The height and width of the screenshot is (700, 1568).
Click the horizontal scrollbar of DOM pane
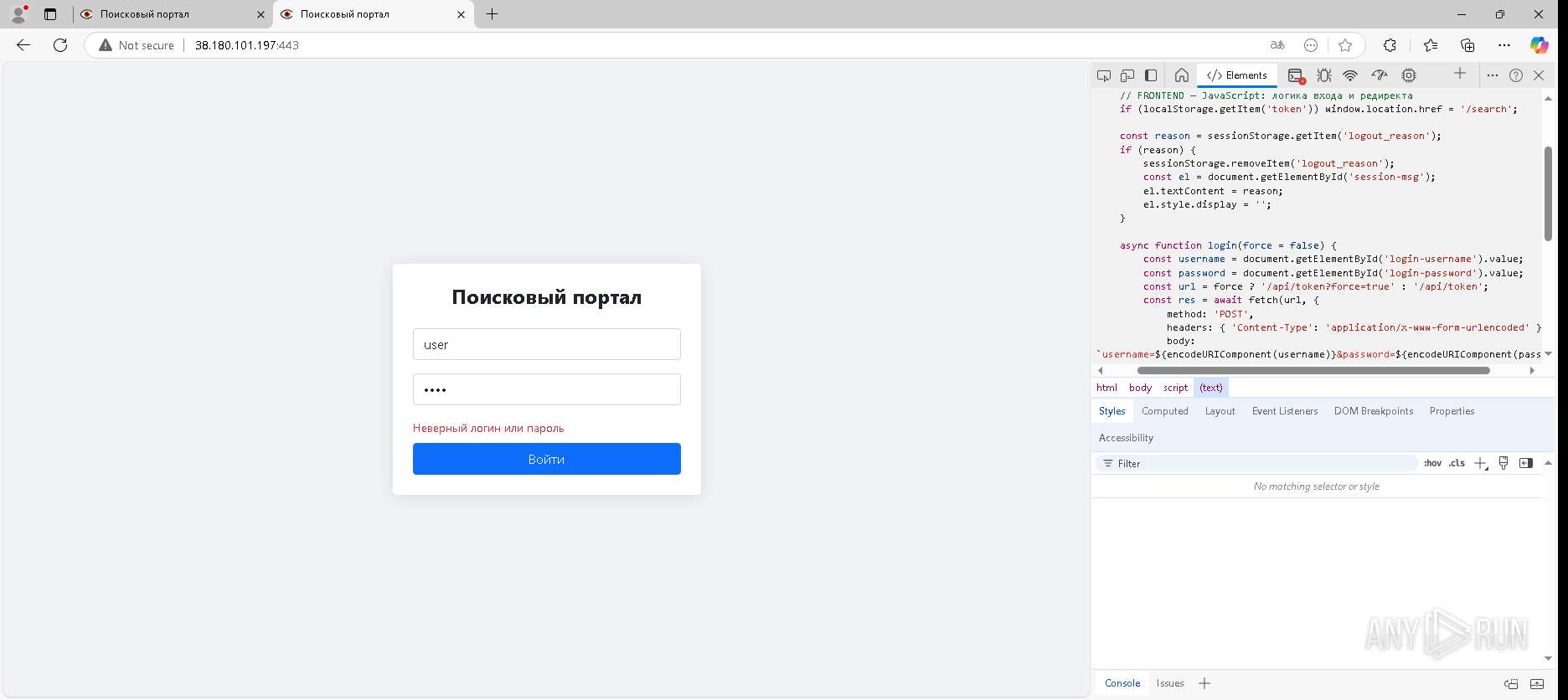(x=1313, y=370)
